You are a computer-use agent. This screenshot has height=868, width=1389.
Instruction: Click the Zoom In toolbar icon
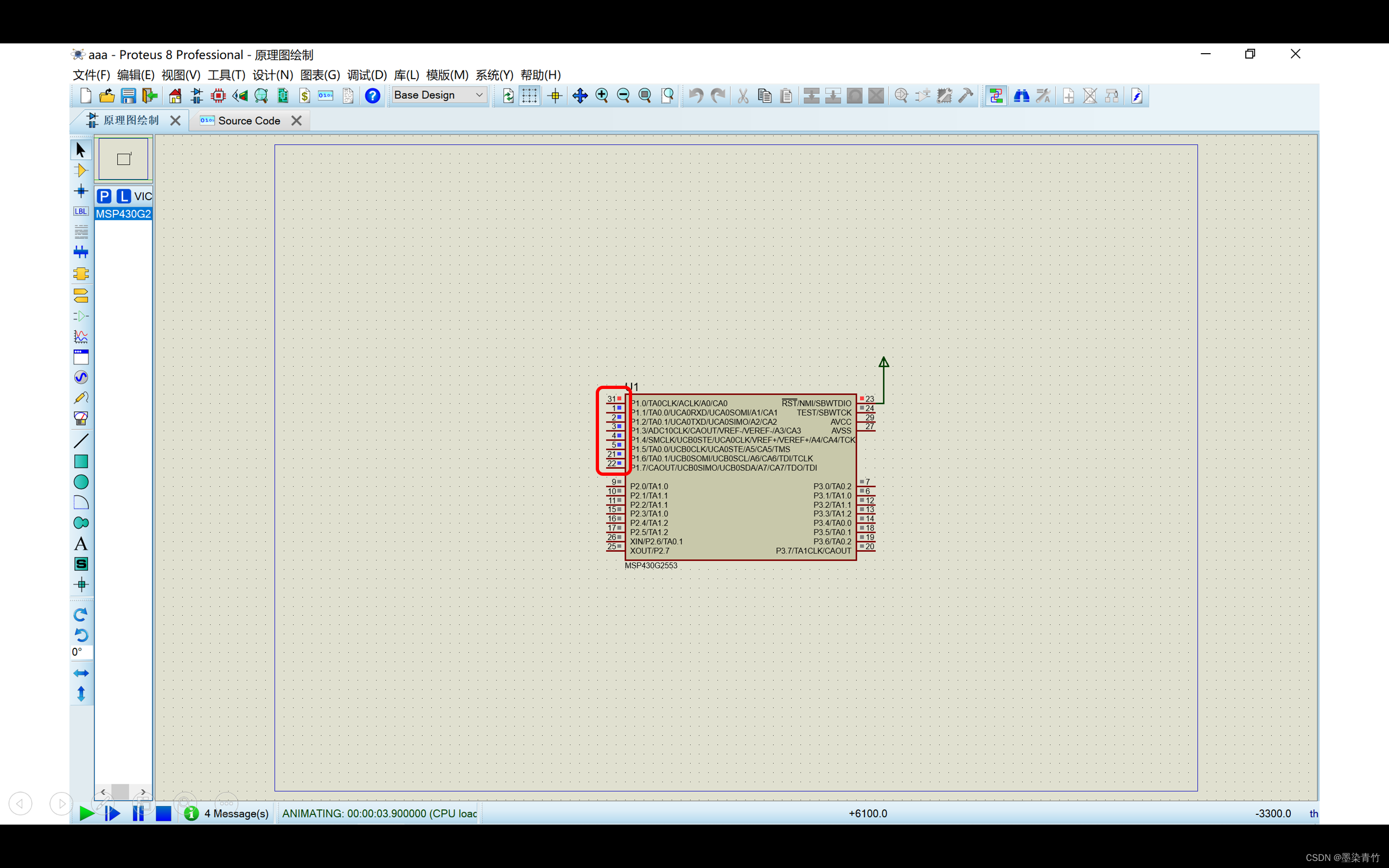602,96
